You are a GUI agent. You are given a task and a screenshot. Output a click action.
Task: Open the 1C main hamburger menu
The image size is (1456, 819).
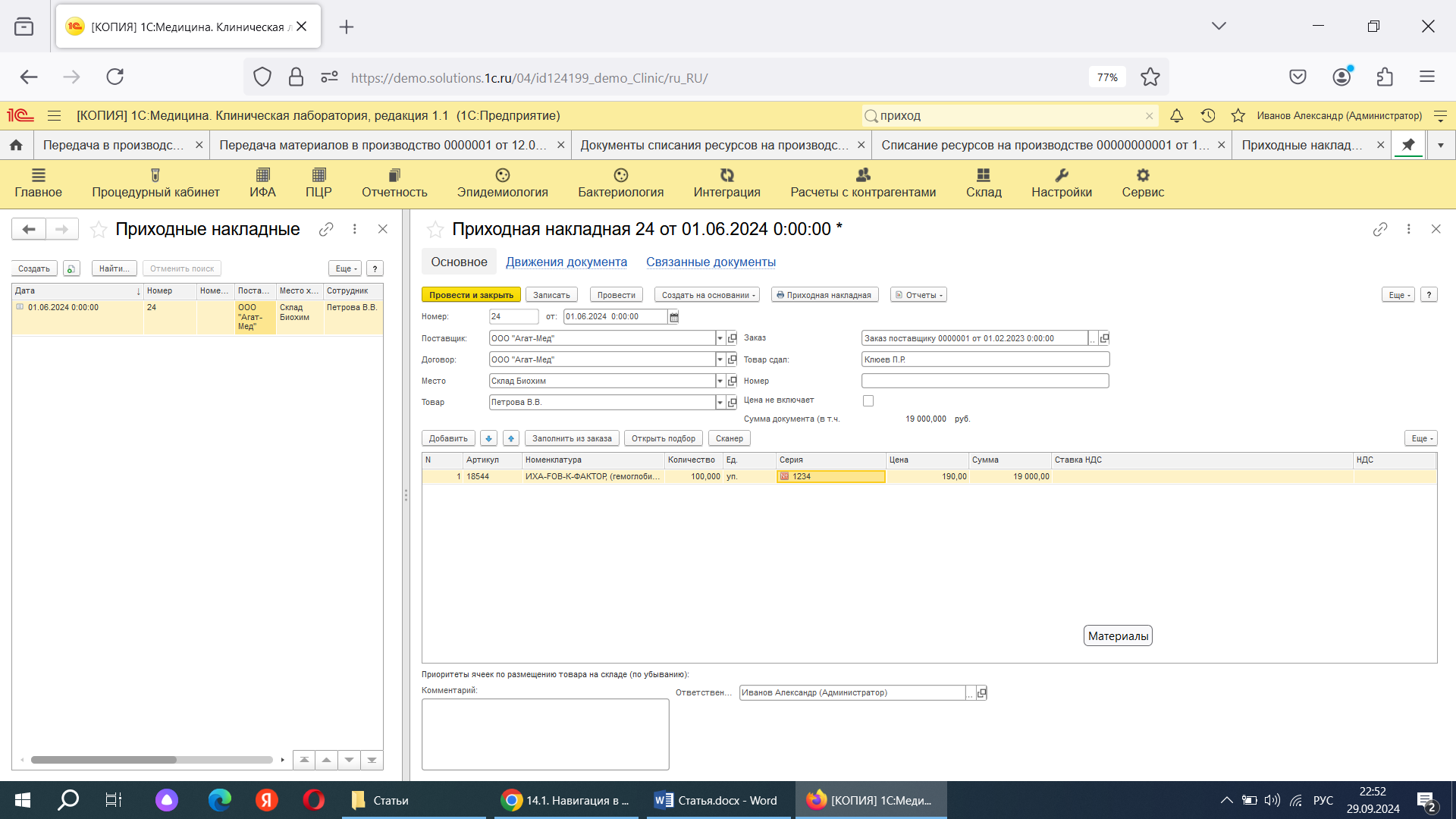54,116
